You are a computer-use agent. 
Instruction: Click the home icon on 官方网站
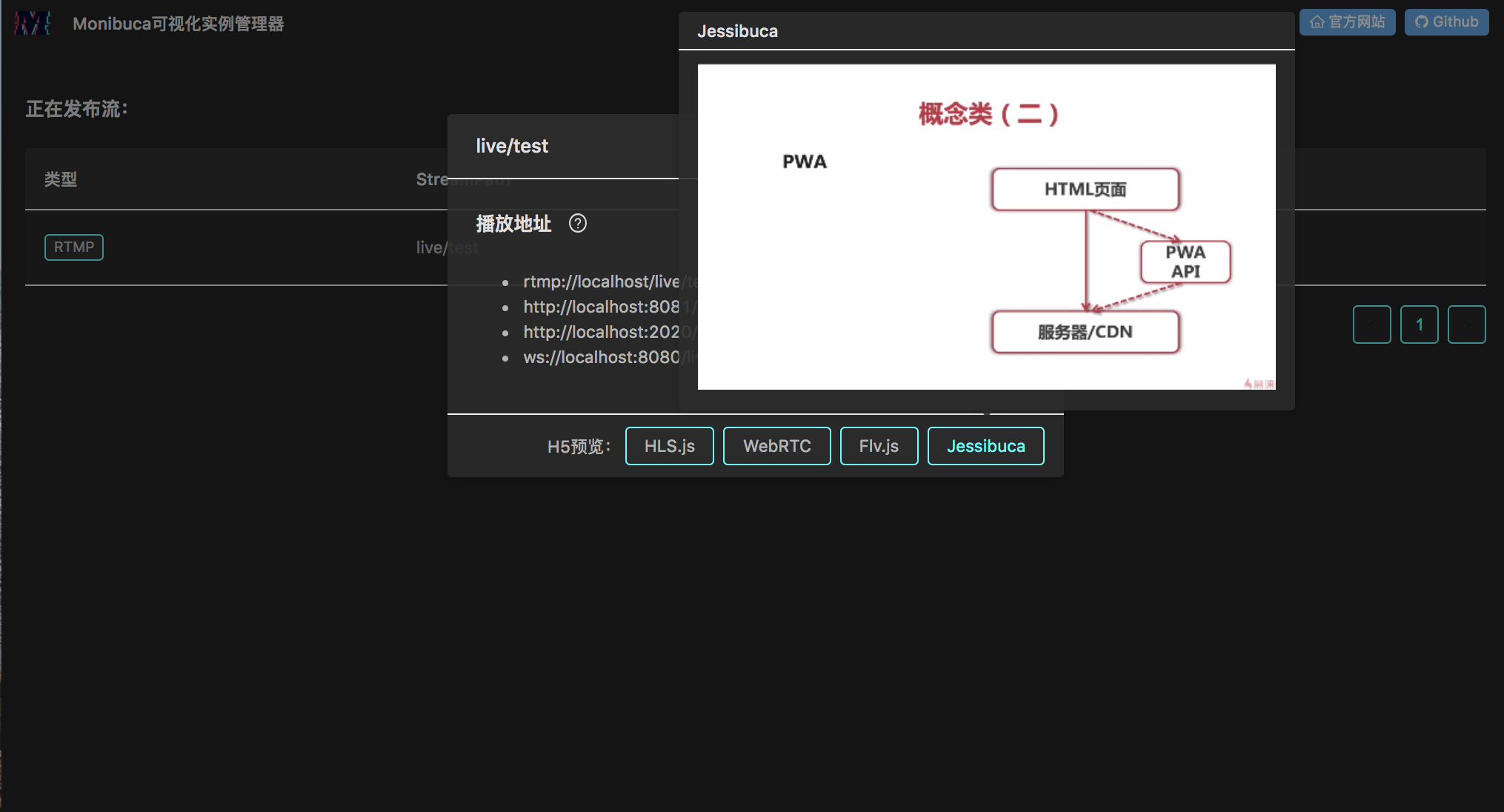[1317, 22]
